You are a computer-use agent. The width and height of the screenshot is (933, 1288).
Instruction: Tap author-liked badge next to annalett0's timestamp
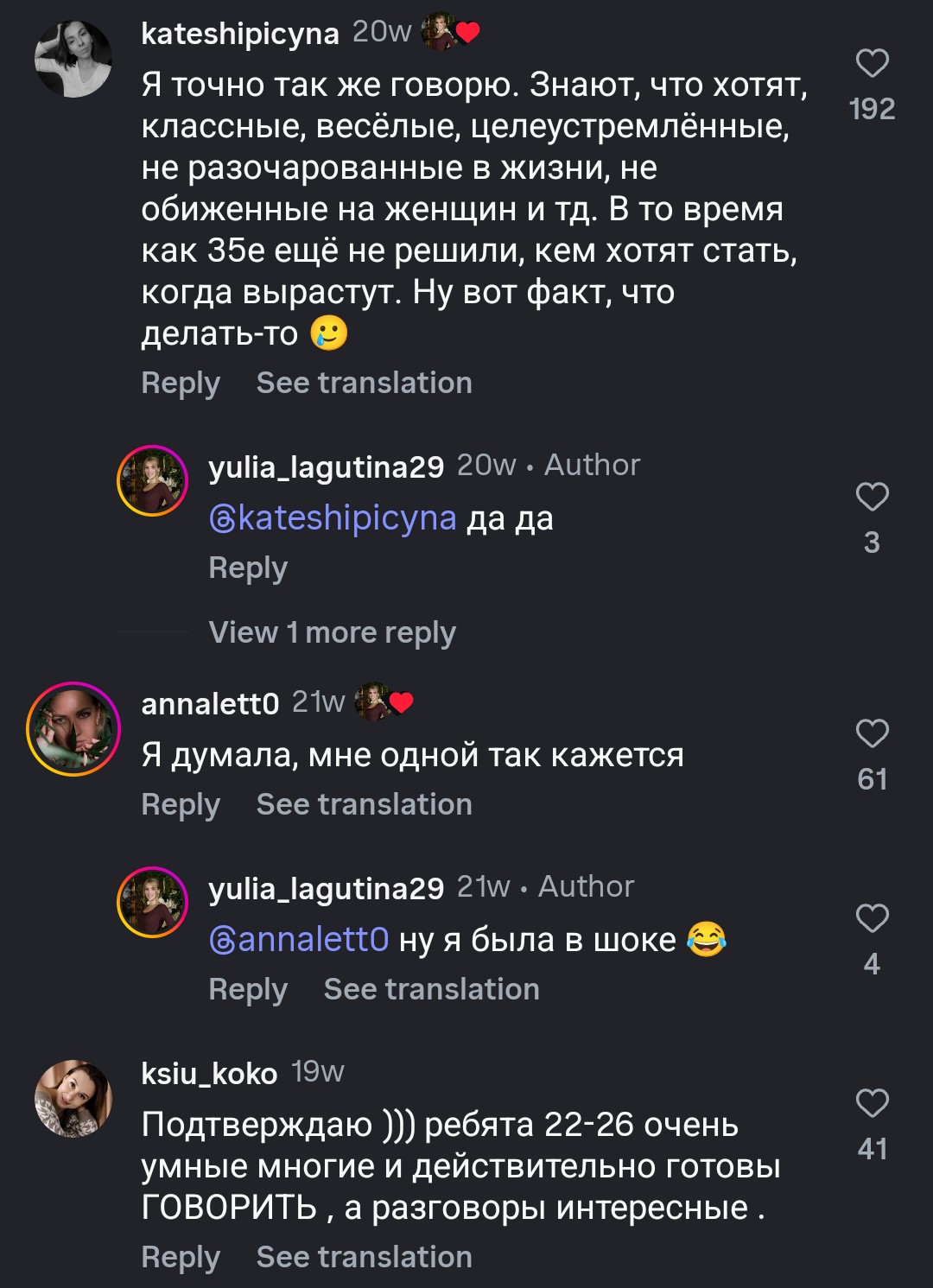(384, 702)
